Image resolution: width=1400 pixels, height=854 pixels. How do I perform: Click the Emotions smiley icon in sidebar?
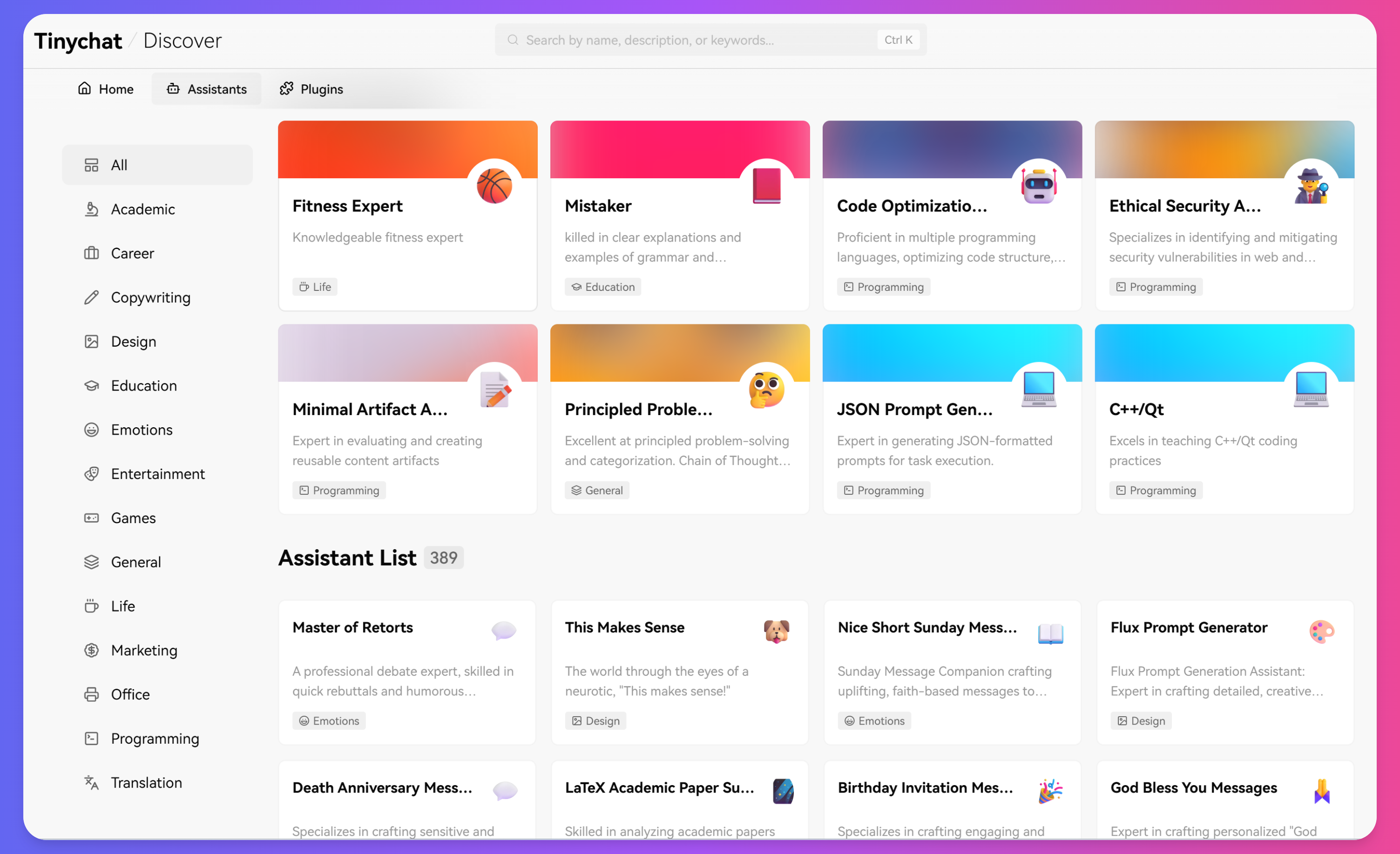(91, 430)
